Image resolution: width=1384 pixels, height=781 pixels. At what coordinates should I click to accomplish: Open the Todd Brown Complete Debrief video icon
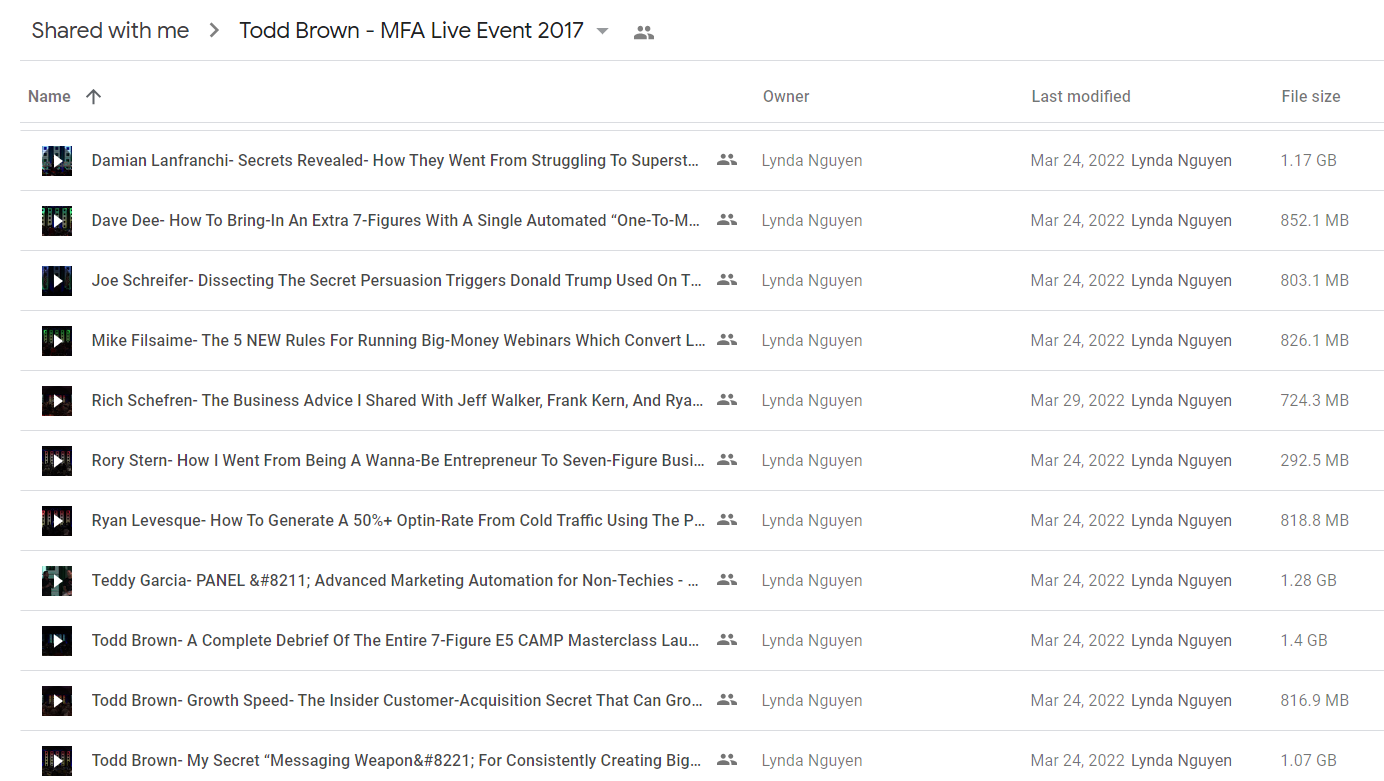[57, 640]
